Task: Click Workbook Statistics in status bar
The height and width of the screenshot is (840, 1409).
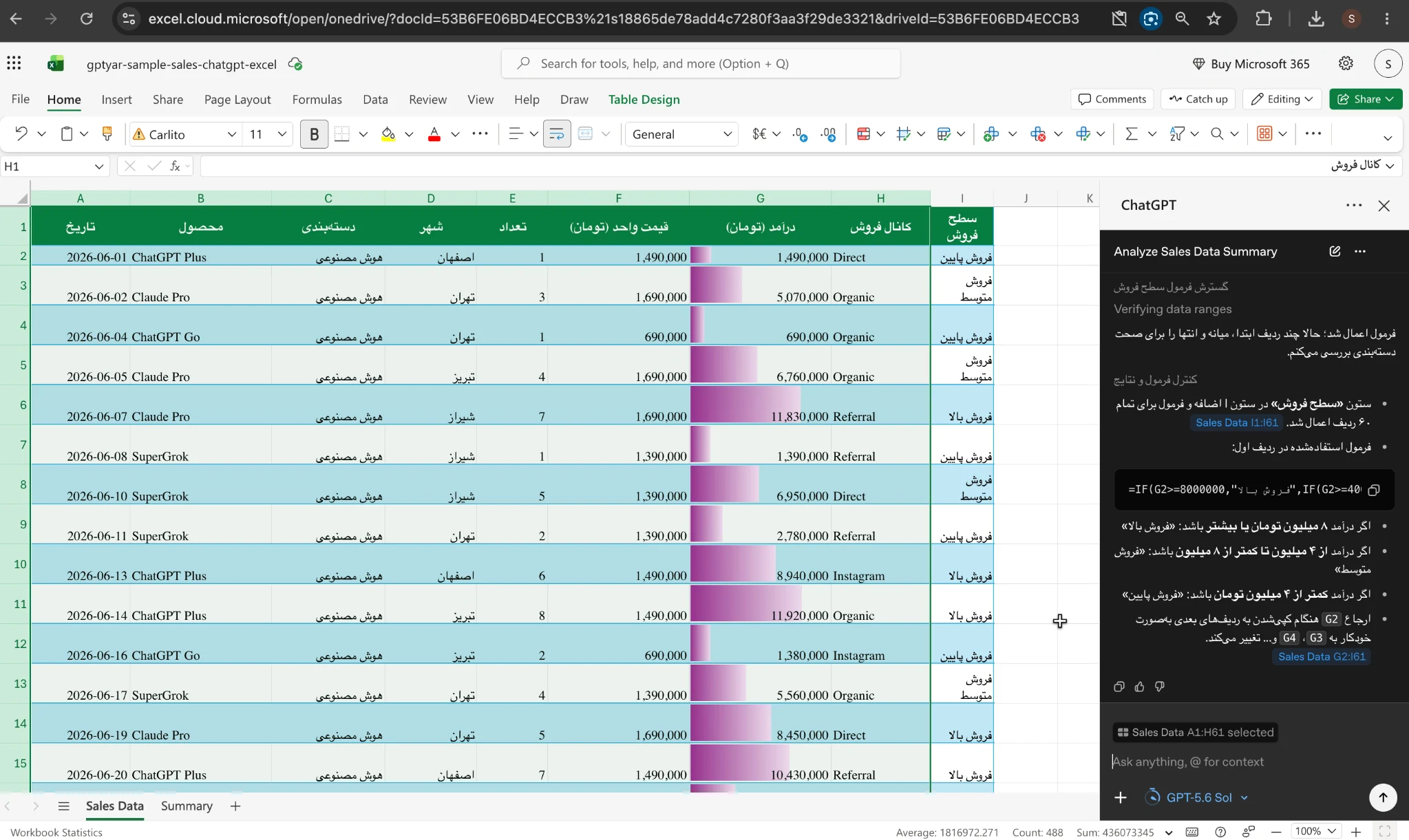Action: click(56, 832)
